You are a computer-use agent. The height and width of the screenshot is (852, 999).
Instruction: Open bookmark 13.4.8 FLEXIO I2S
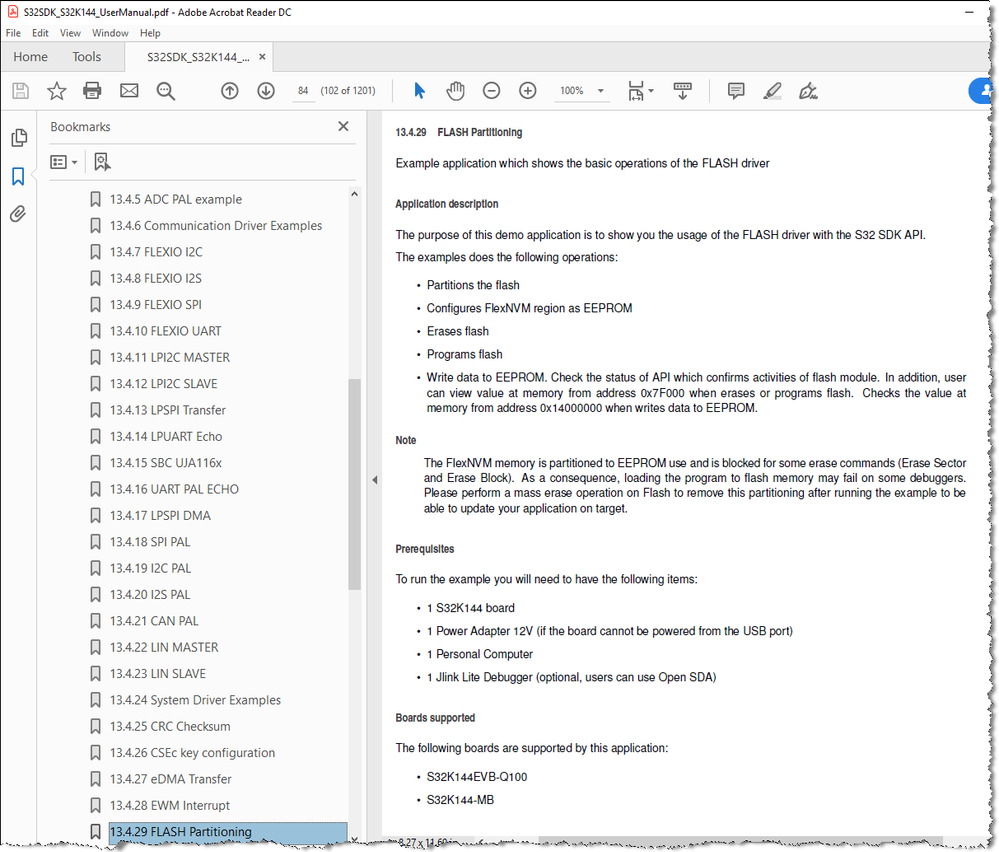coord(155,278)
